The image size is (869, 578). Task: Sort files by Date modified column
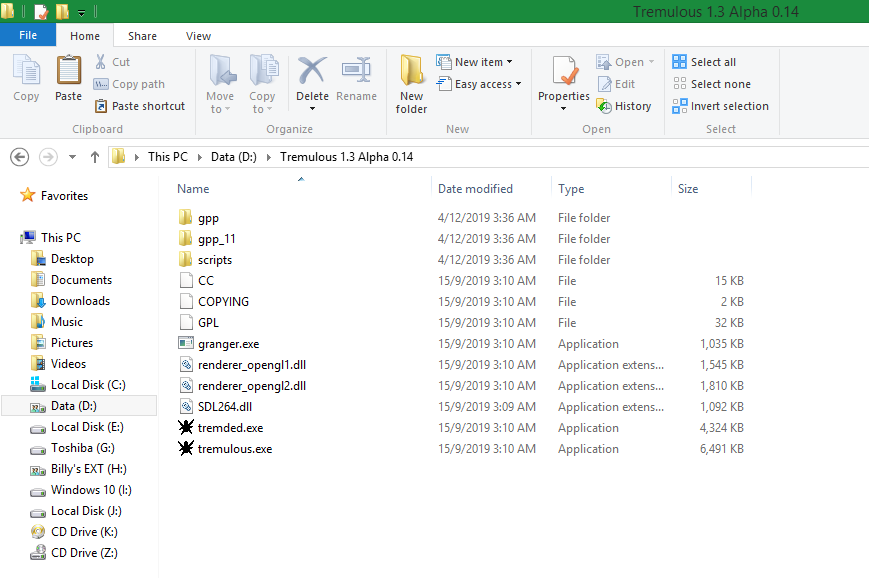475,189
